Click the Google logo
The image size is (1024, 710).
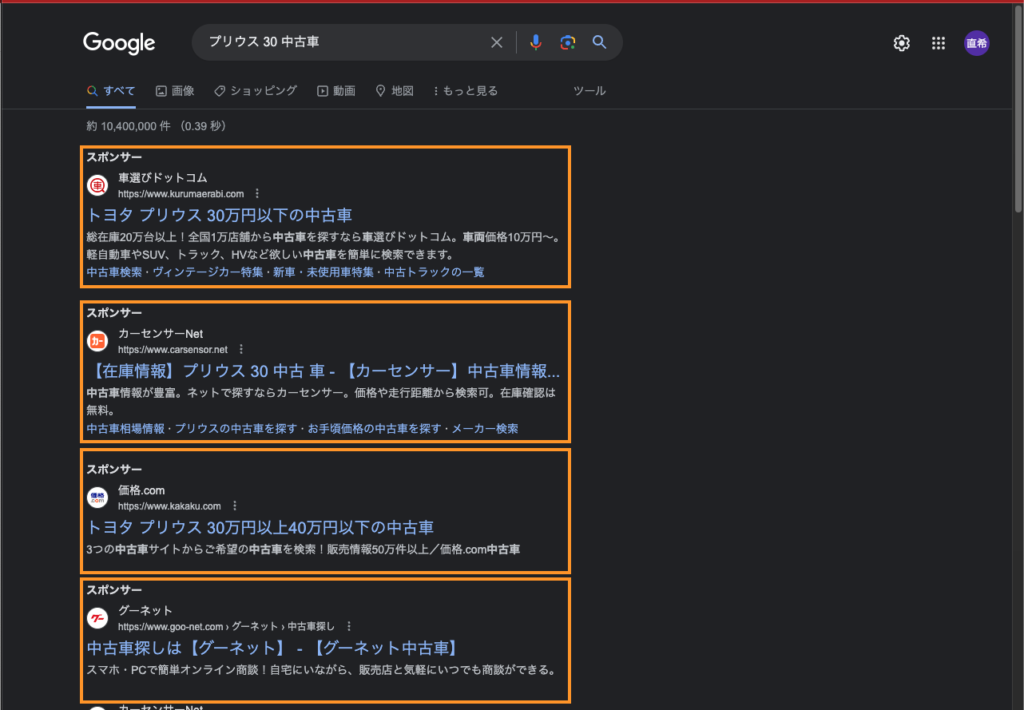[x=119, y=43]
